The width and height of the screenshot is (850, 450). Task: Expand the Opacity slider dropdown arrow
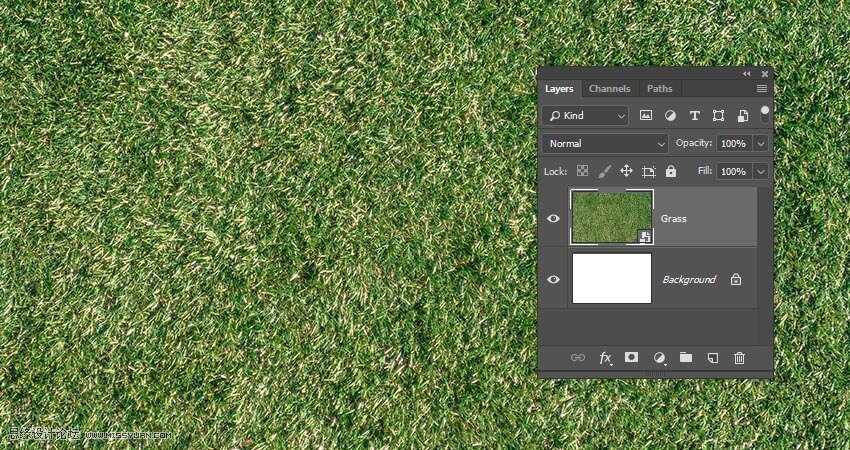tap(761, 144)
